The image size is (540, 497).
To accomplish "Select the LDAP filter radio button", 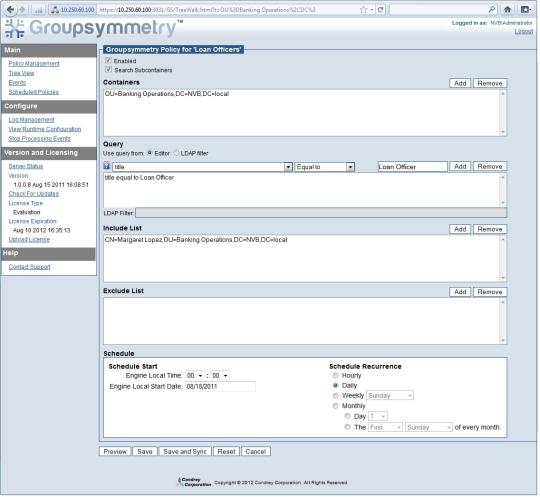I will pyautogui.click(x=176, y=153).
